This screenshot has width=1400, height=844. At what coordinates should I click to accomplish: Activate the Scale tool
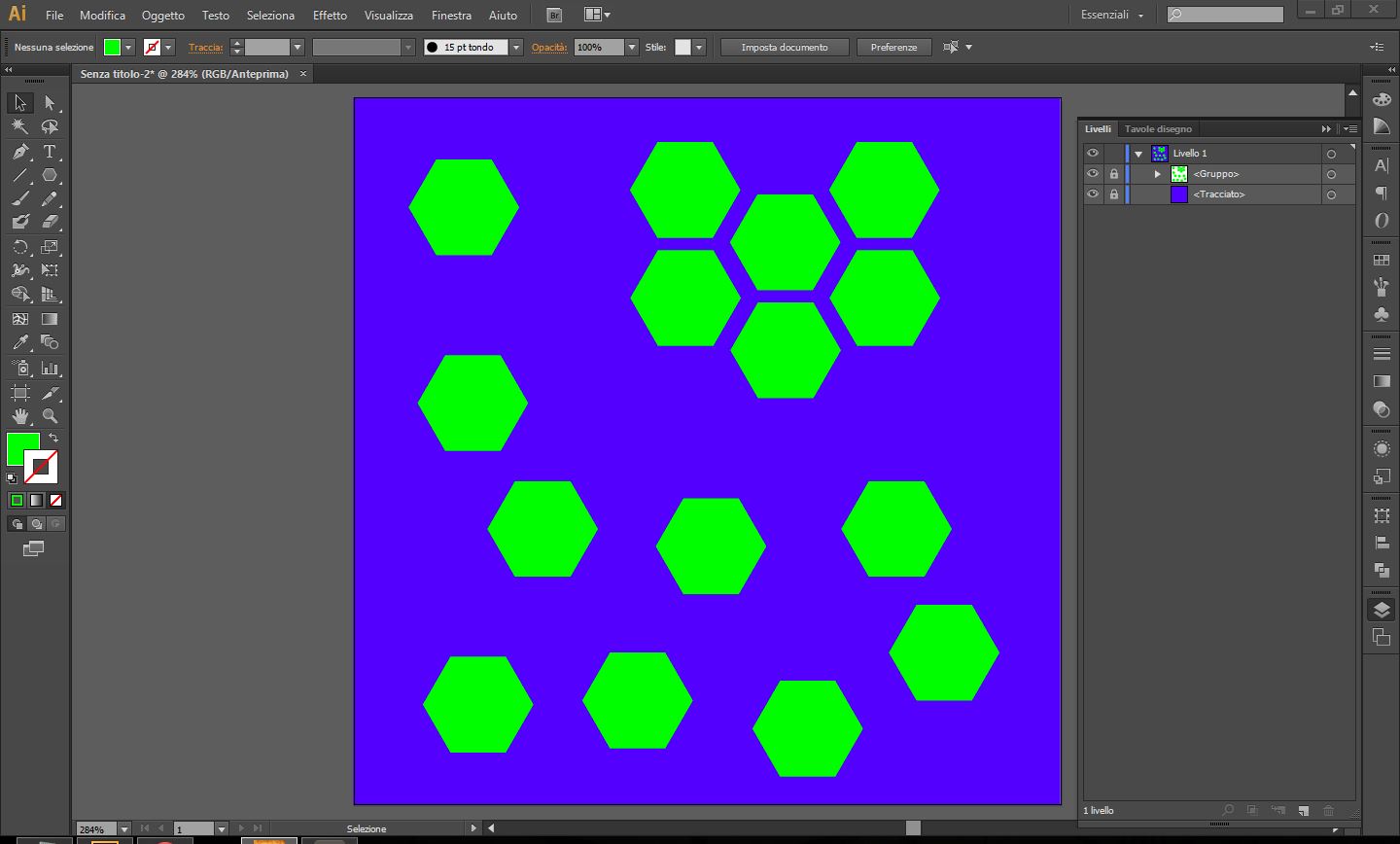tap(50, 247)
